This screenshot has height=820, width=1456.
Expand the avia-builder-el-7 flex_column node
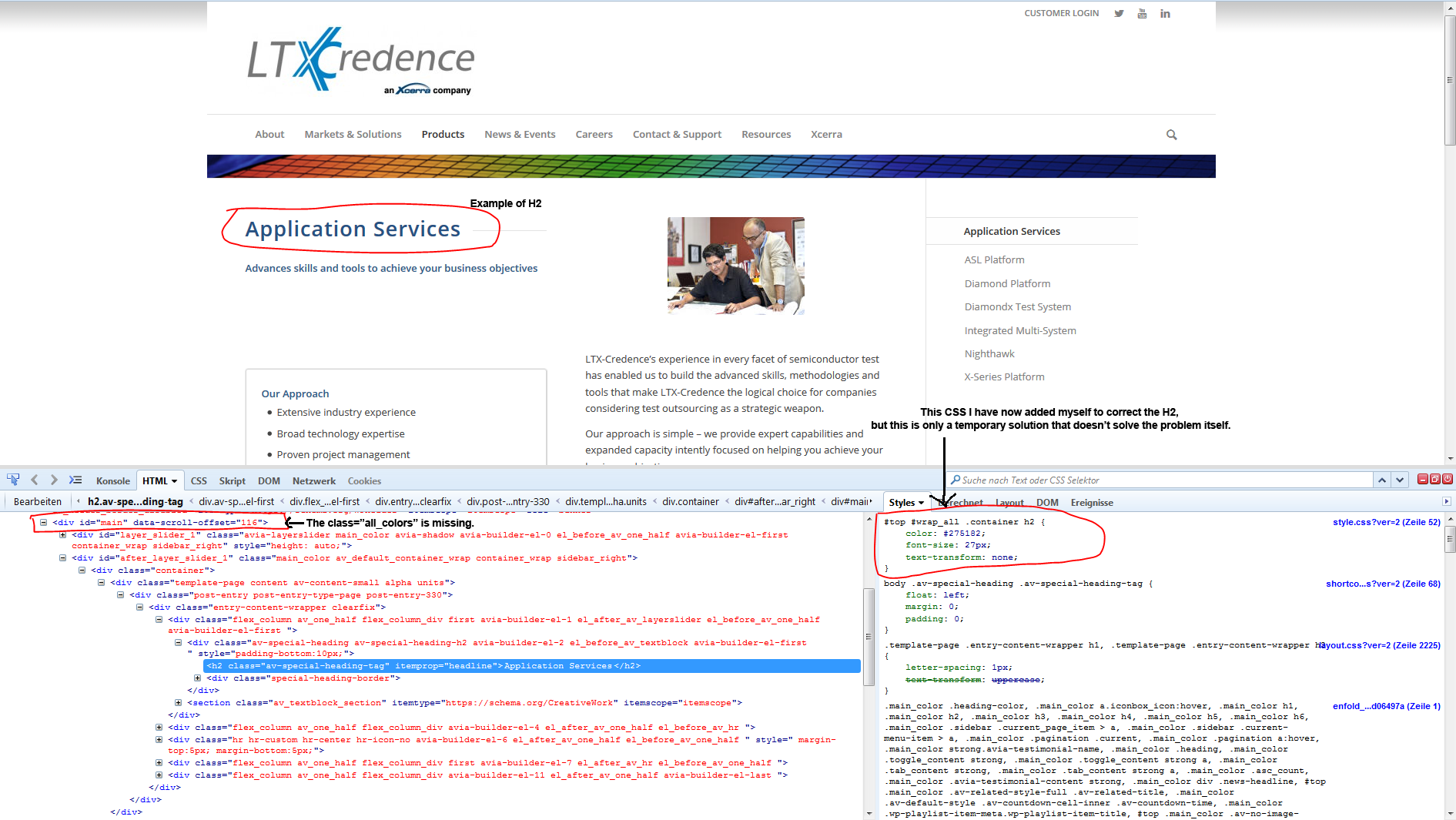pos(159,762)
